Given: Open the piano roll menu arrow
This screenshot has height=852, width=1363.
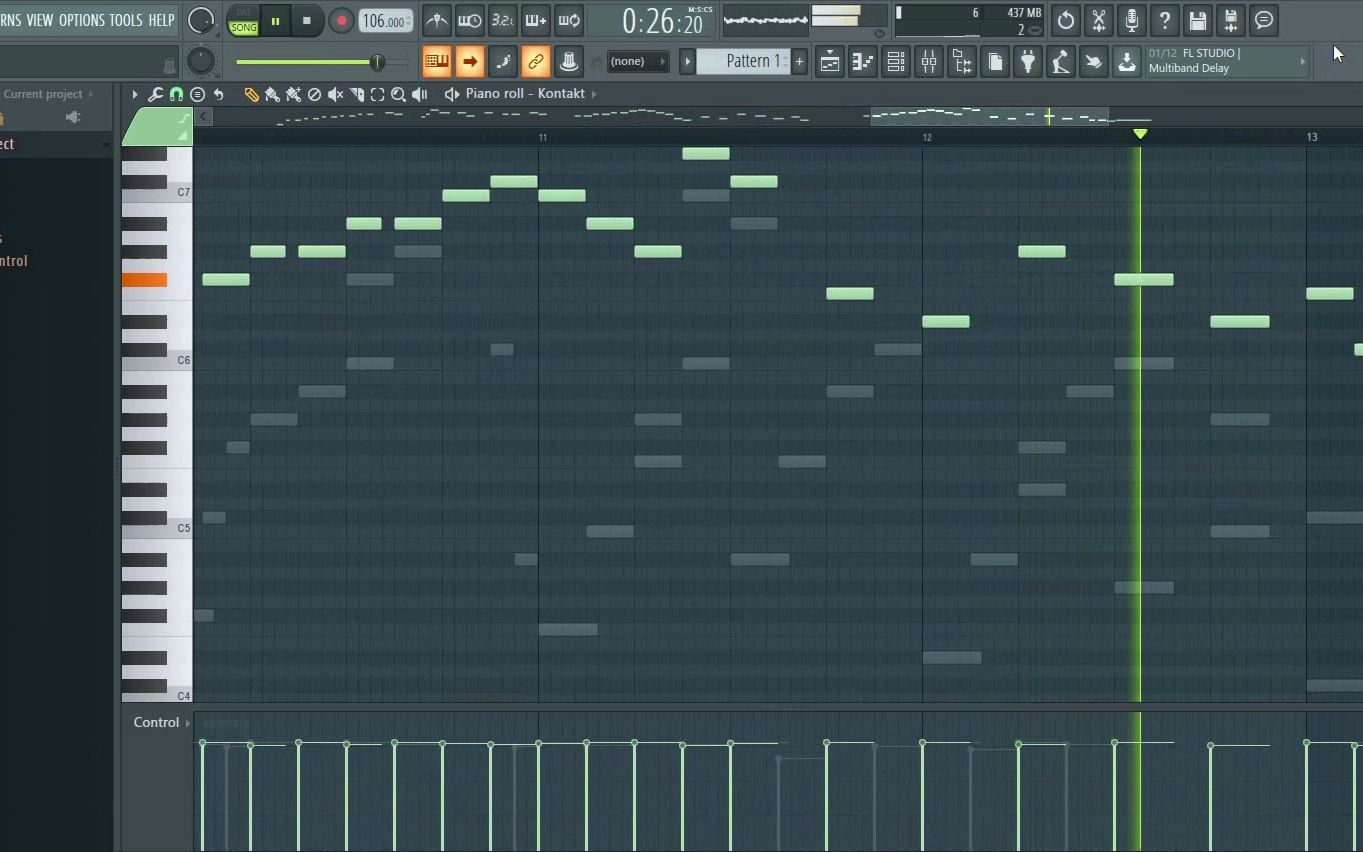Looking at the screenshot, I should pyautogui.click(x=135, y=94).
